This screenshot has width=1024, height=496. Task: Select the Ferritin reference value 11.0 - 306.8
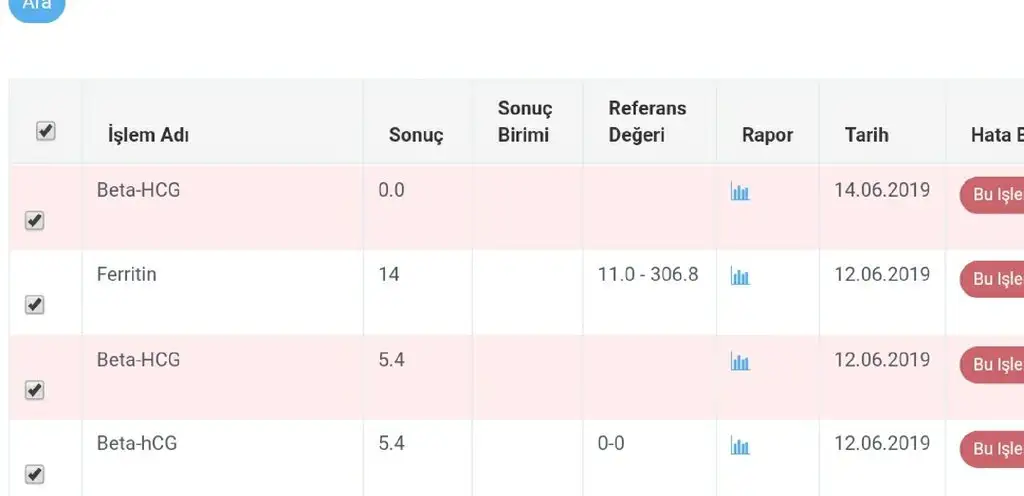coord(648,274)
